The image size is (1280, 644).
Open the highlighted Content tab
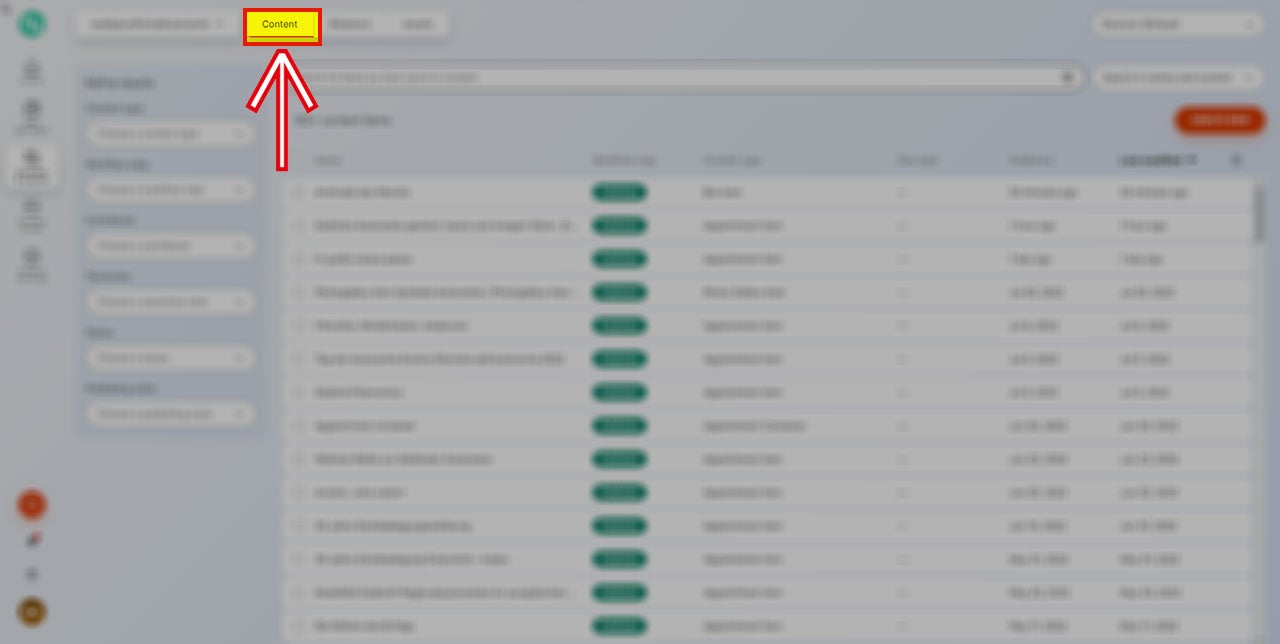coord(281,25)
